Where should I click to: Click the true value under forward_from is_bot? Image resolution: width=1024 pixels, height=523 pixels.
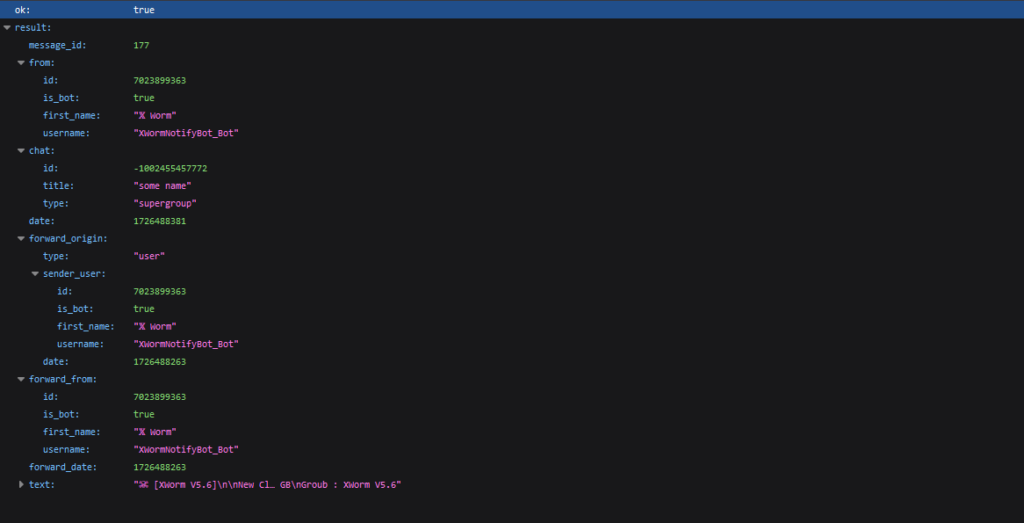144,415
